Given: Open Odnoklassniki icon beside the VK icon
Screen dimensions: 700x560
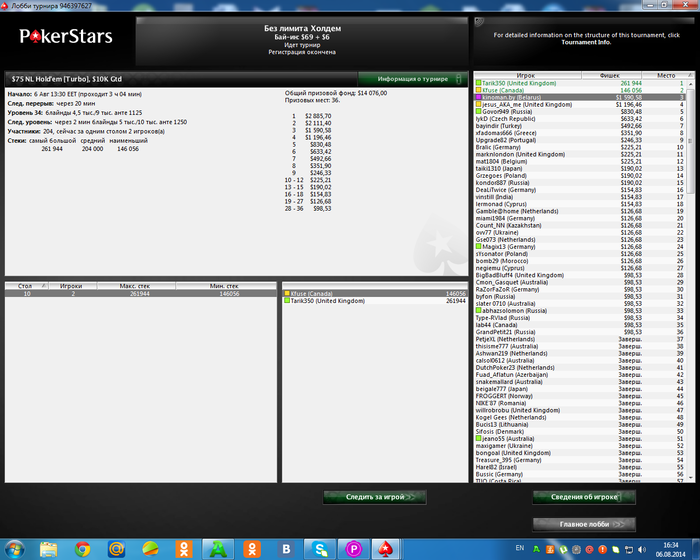Looking at the screenshot, I should point(252,549).
